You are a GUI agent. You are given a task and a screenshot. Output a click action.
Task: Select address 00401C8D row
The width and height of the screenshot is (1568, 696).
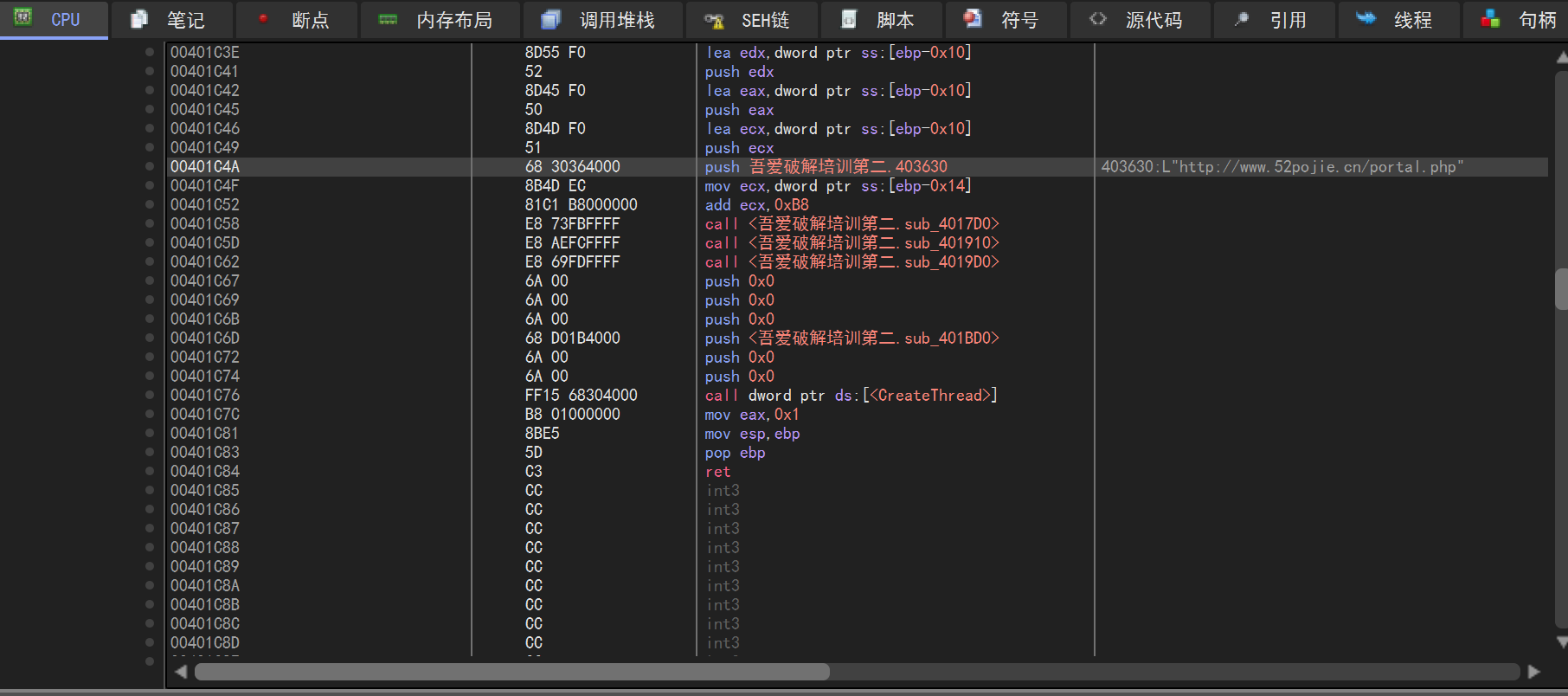point(205,643)
